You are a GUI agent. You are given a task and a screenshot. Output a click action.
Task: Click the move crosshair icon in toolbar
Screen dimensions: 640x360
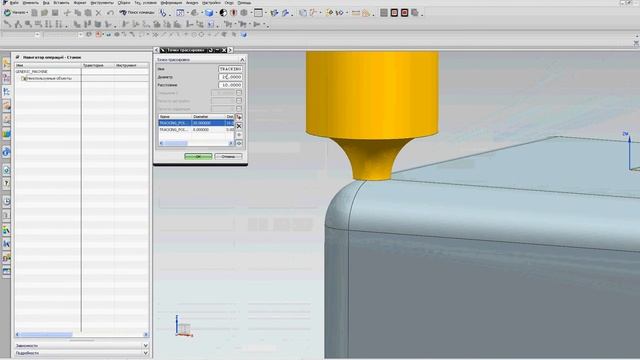click(x=67, y=13)
